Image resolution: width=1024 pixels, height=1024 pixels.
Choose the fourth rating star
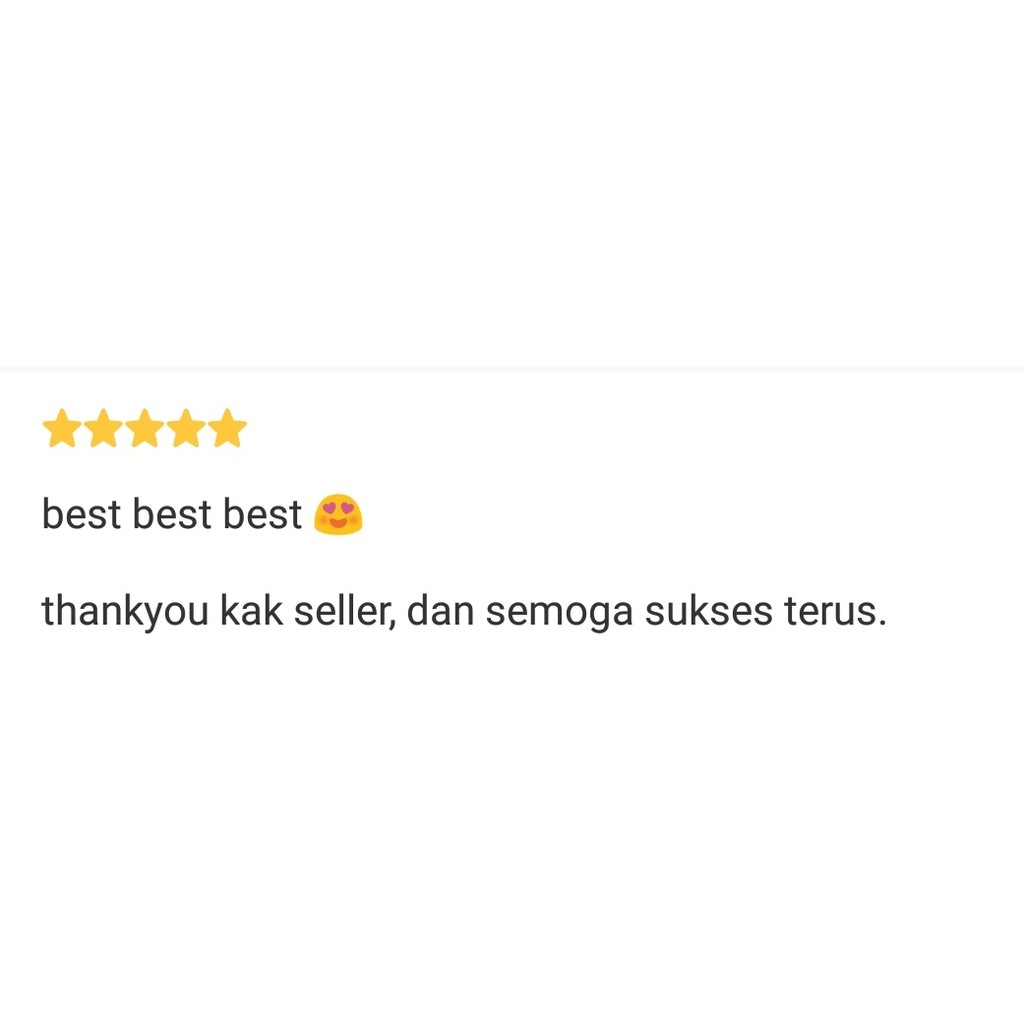coord(186,428)
